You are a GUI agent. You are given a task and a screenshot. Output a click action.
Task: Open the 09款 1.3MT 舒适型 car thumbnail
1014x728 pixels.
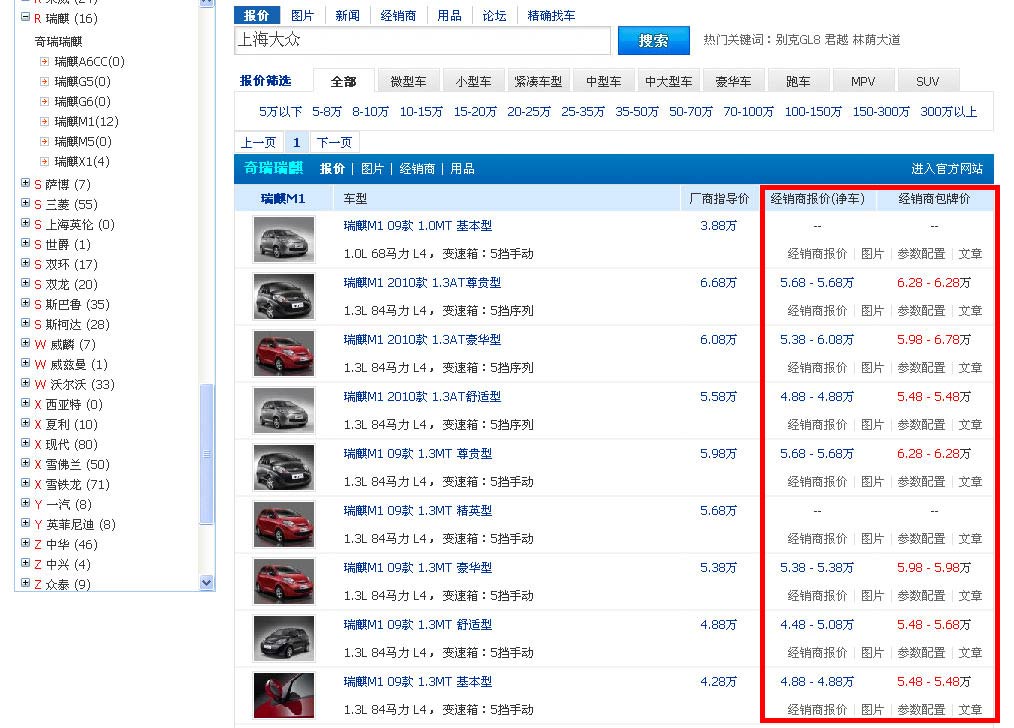pyautogui.click(x=284, y=637)
